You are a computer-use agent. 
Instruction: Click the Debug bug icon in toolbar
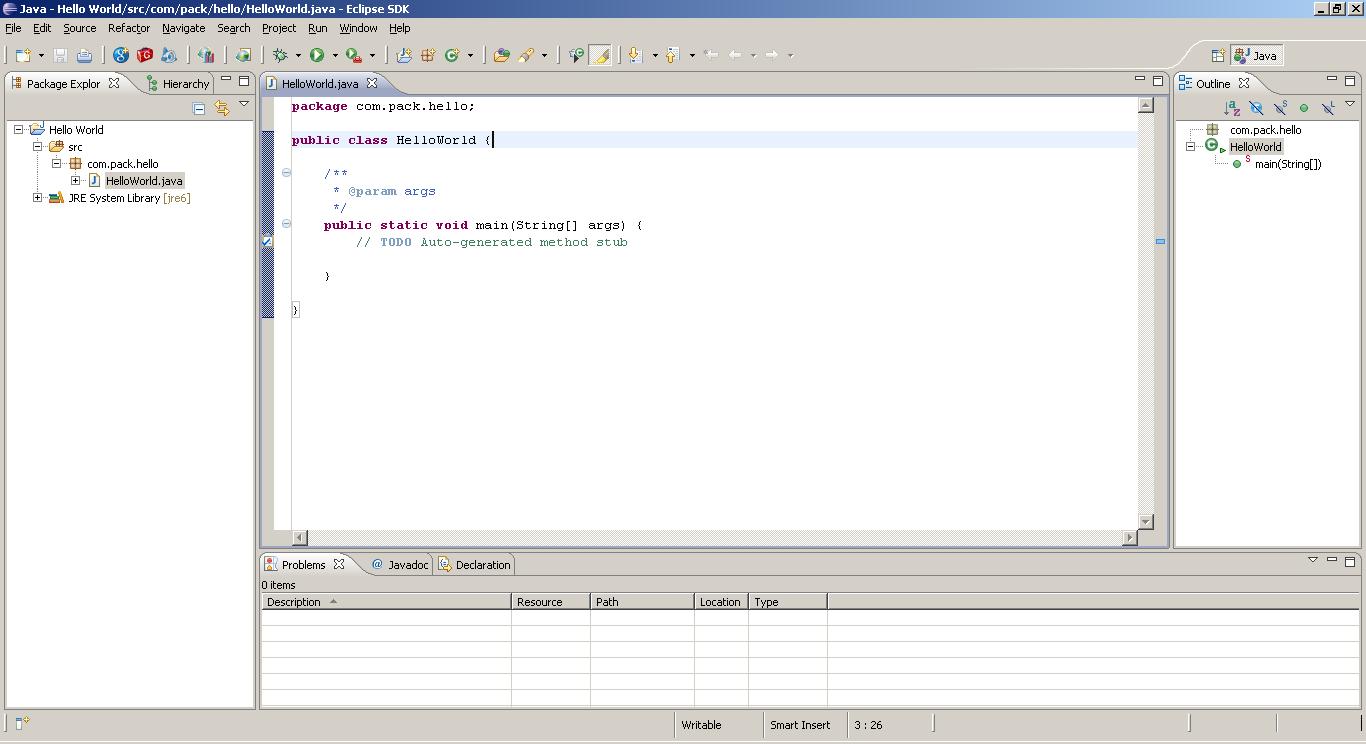click(280, 55)
